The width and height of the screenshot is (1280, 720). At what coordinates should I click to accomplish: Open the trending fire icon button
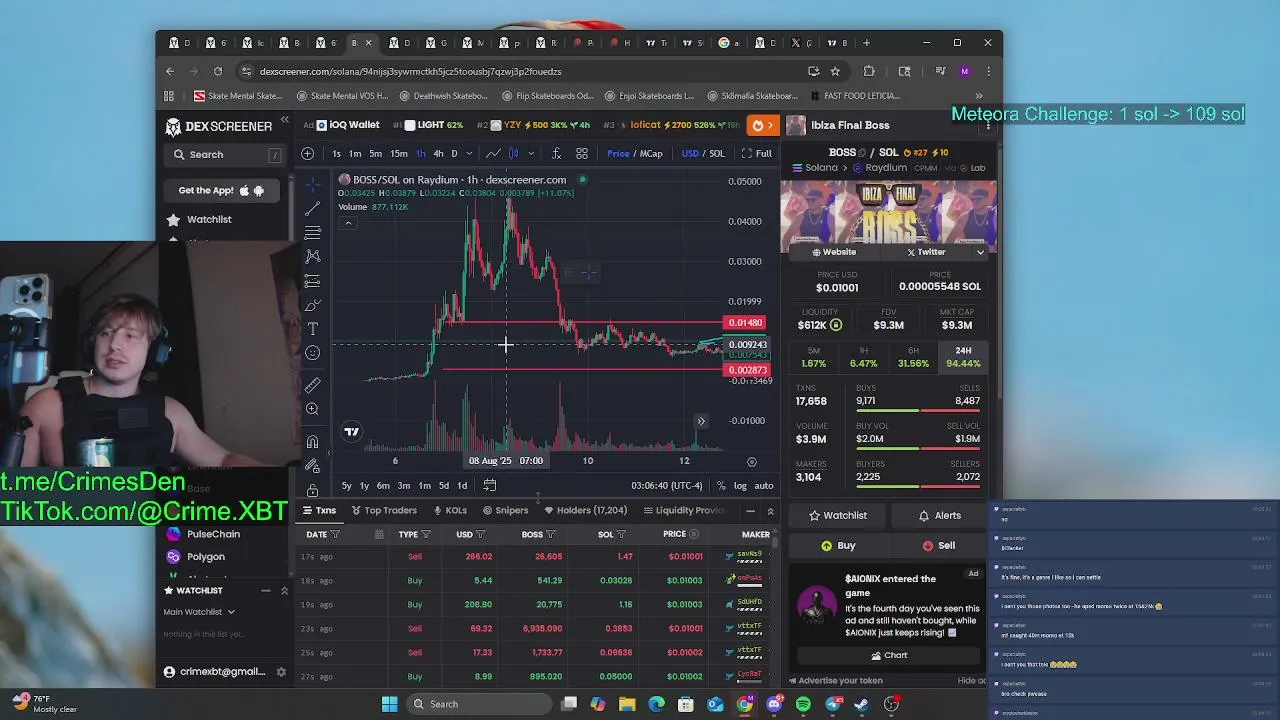763,125
